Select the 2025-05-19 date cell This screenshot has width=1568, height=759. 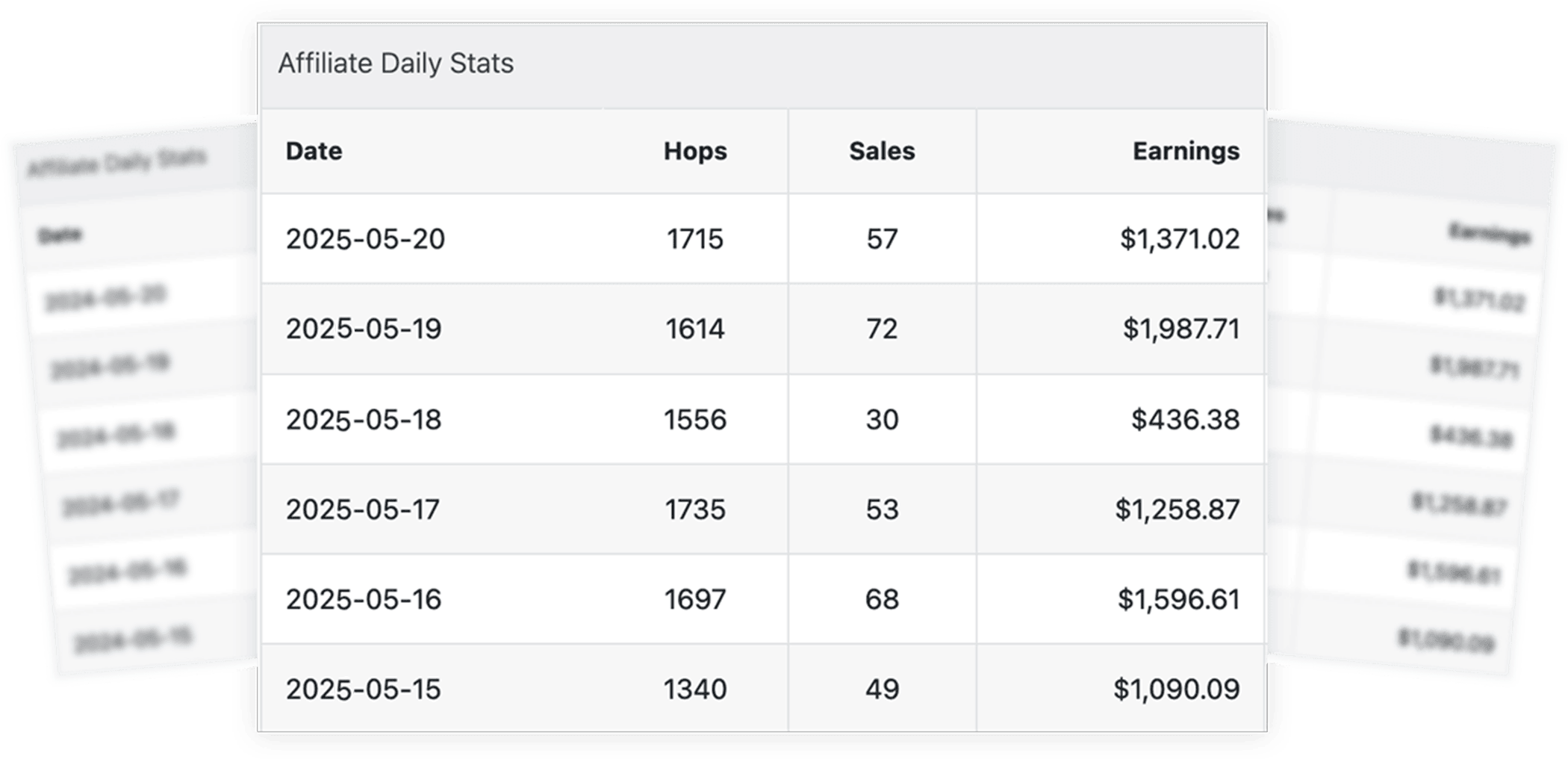364,329
